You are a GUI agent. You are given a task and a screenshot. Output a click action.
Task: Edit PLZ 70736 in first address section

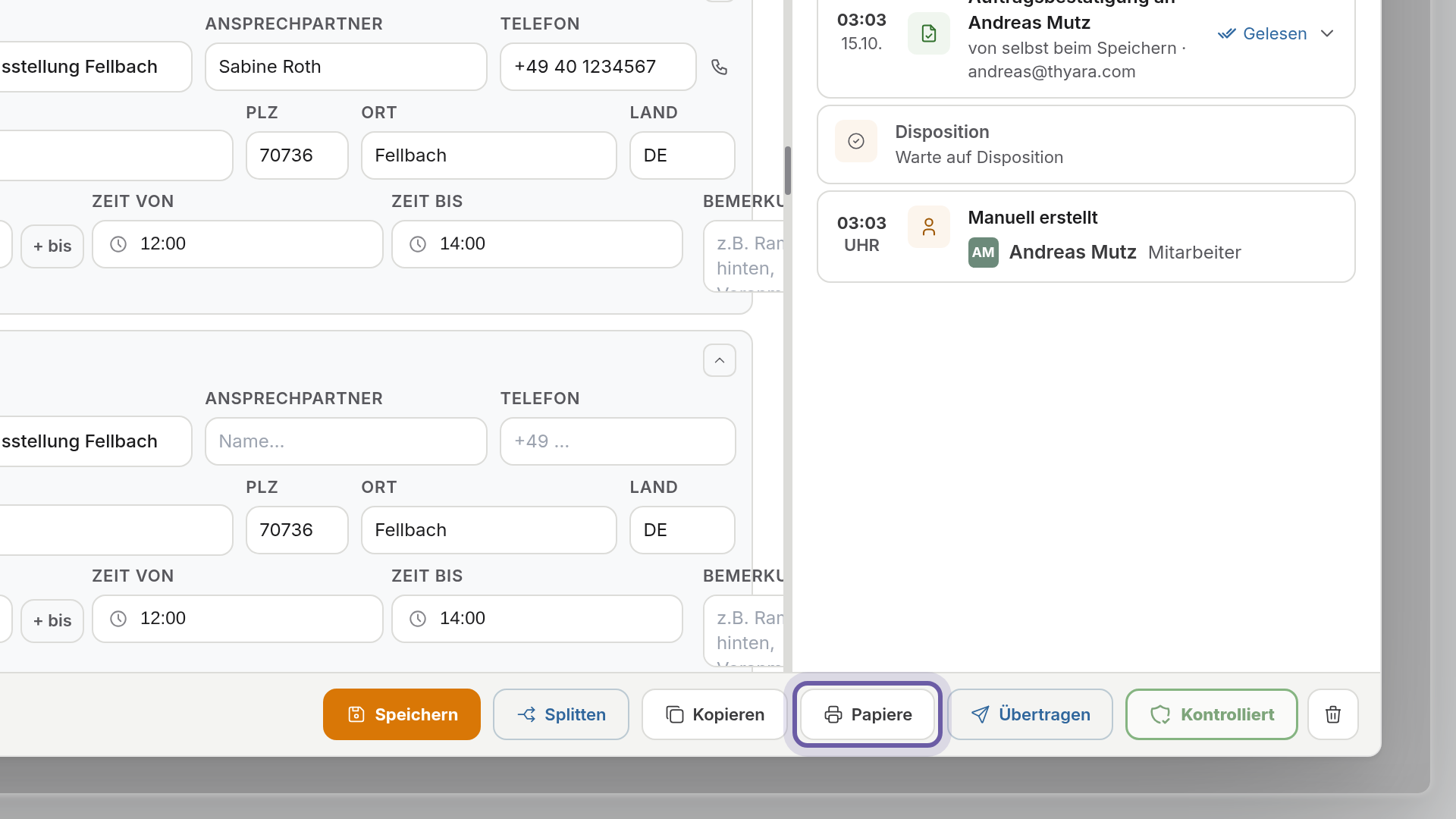tap(297, 155)
